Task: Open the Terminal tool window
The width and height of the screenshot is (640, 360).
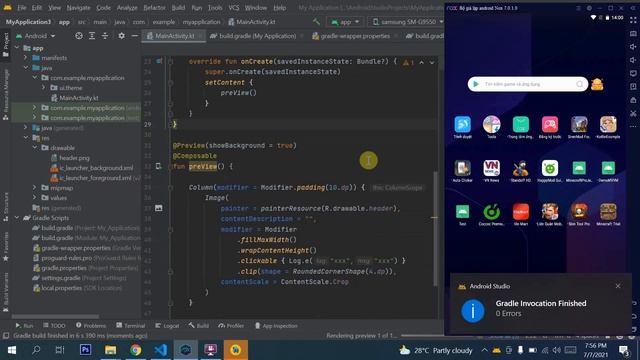Action: 131,325
